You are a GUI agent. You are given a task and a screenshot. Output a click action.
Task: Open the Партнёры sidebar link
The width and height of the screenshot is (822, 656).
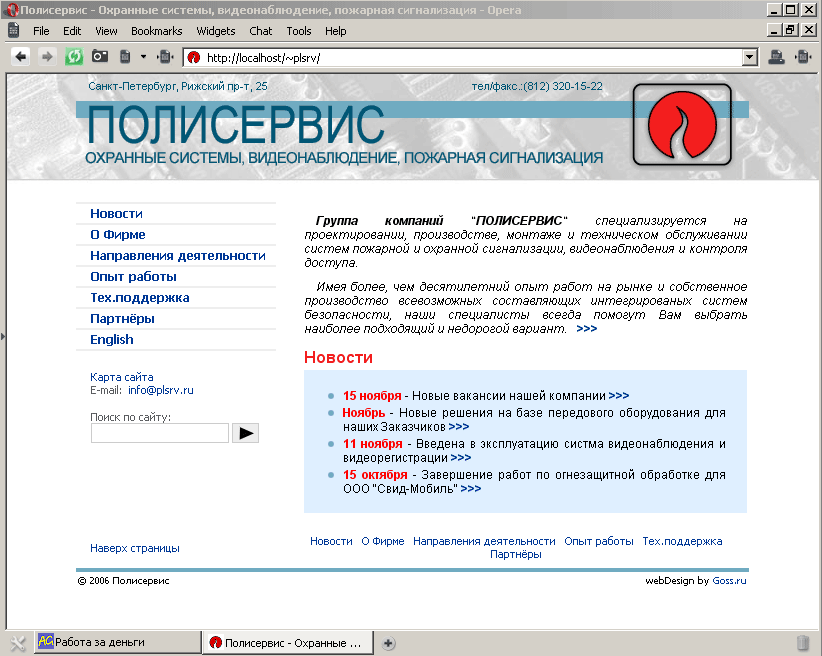click(x=122, y=318)
